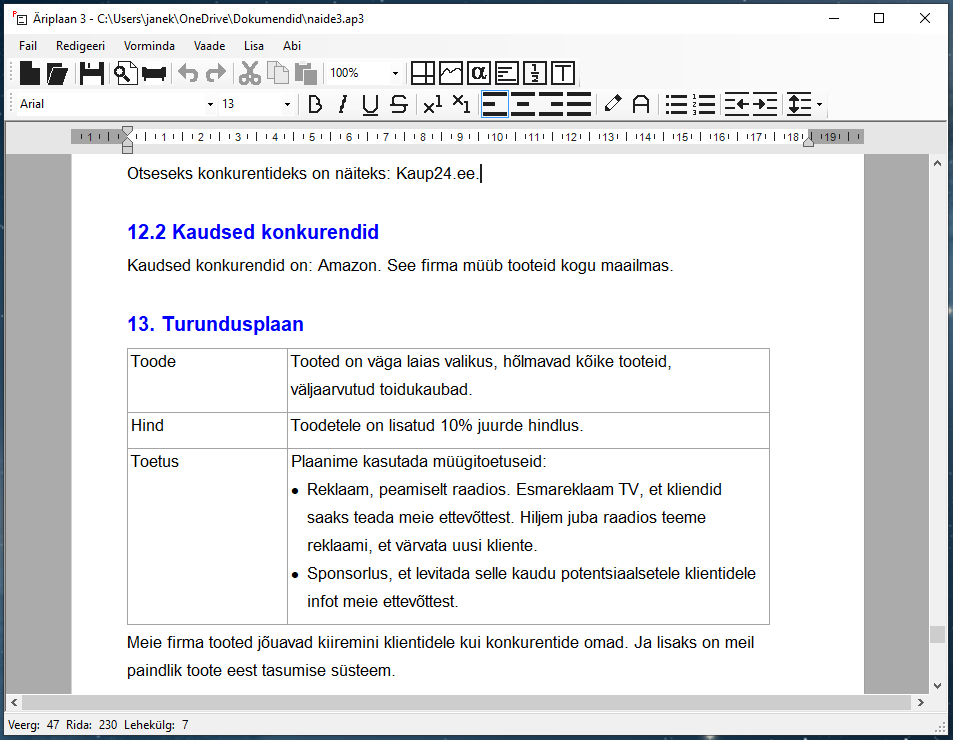Insert a chart with the graph icon

pos(451,73)
